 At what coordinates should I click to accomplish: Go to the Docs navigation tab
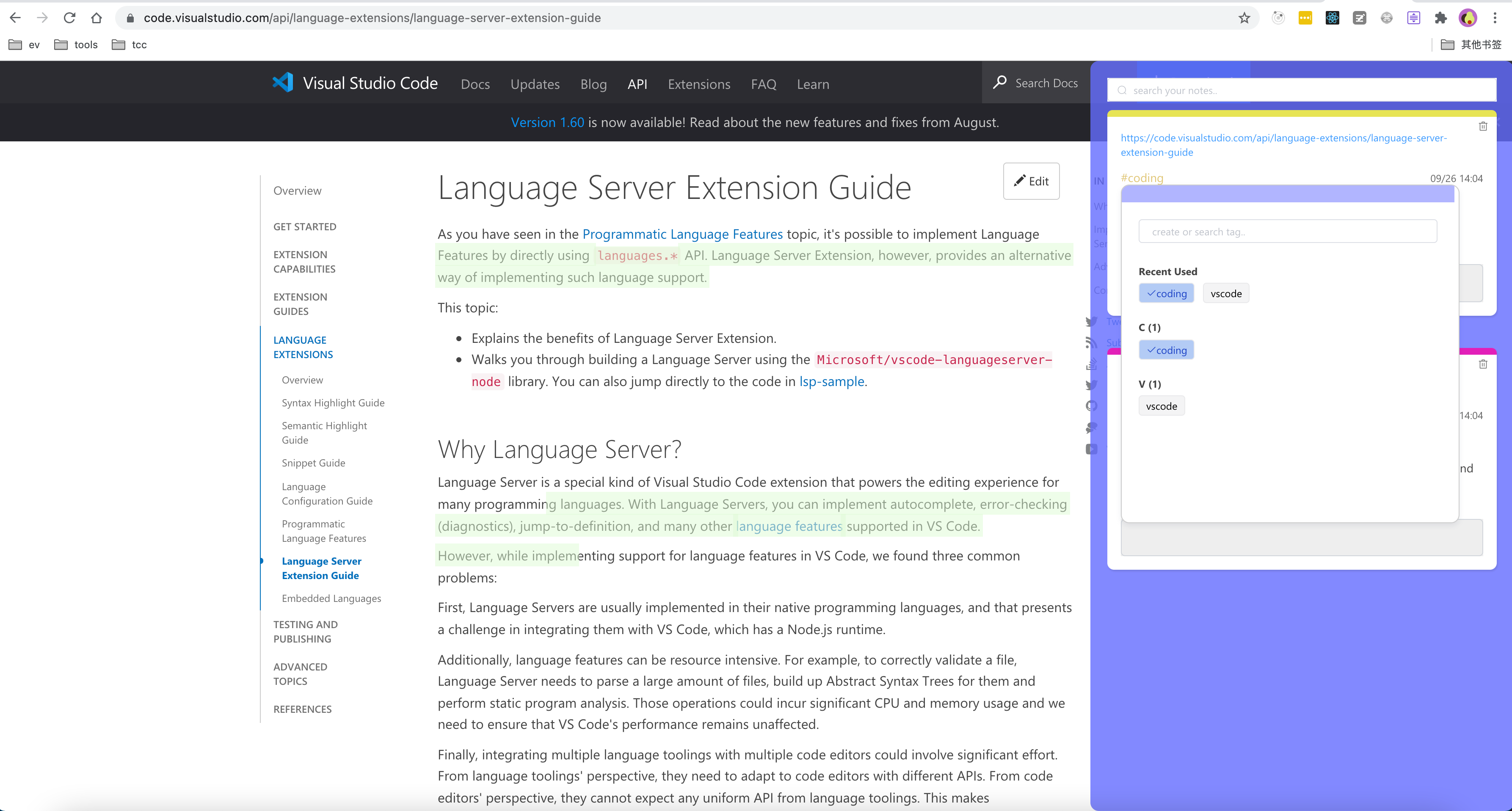475,84
